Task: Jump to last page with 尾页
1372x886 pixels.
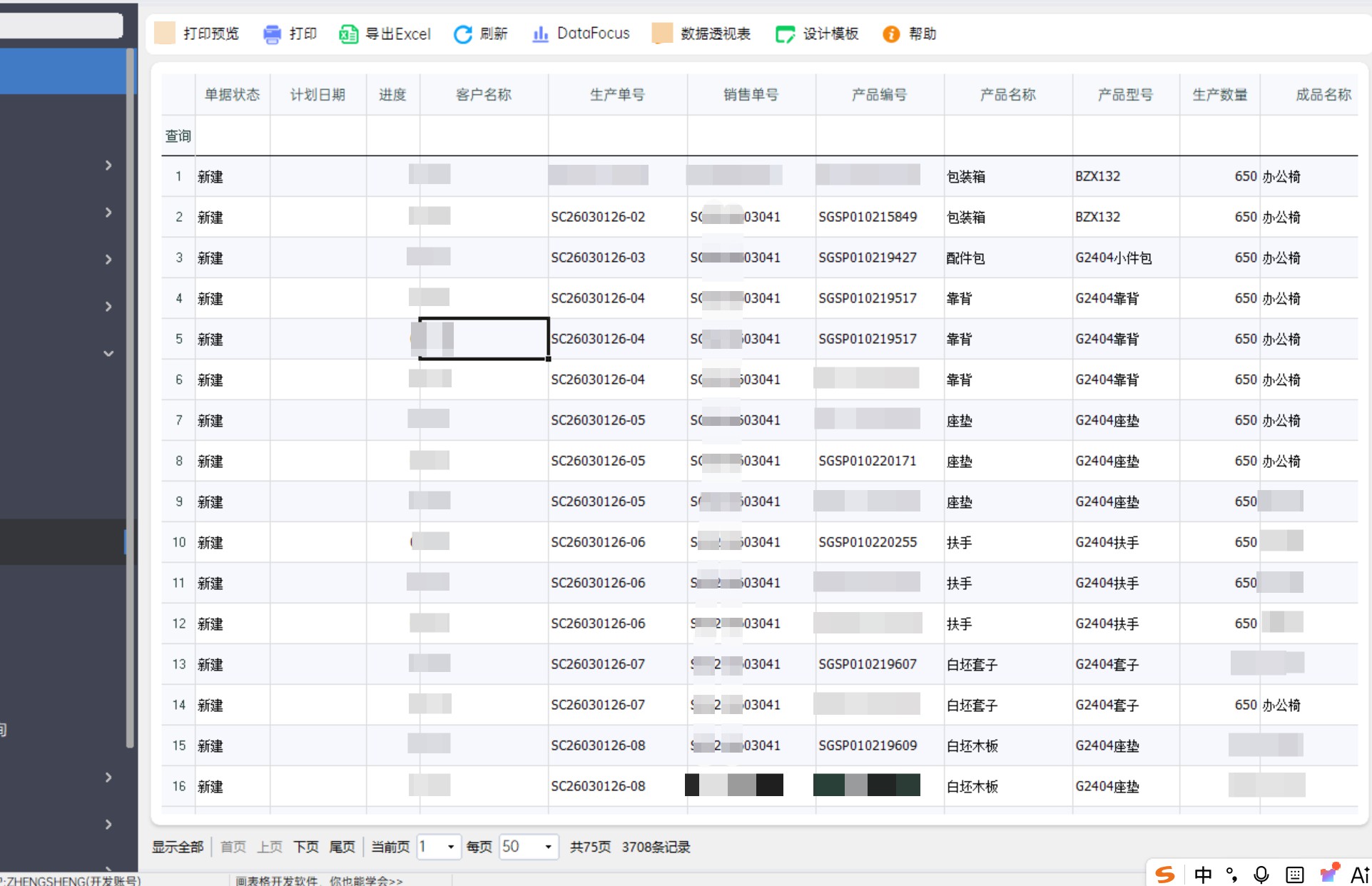Action: 342,847
